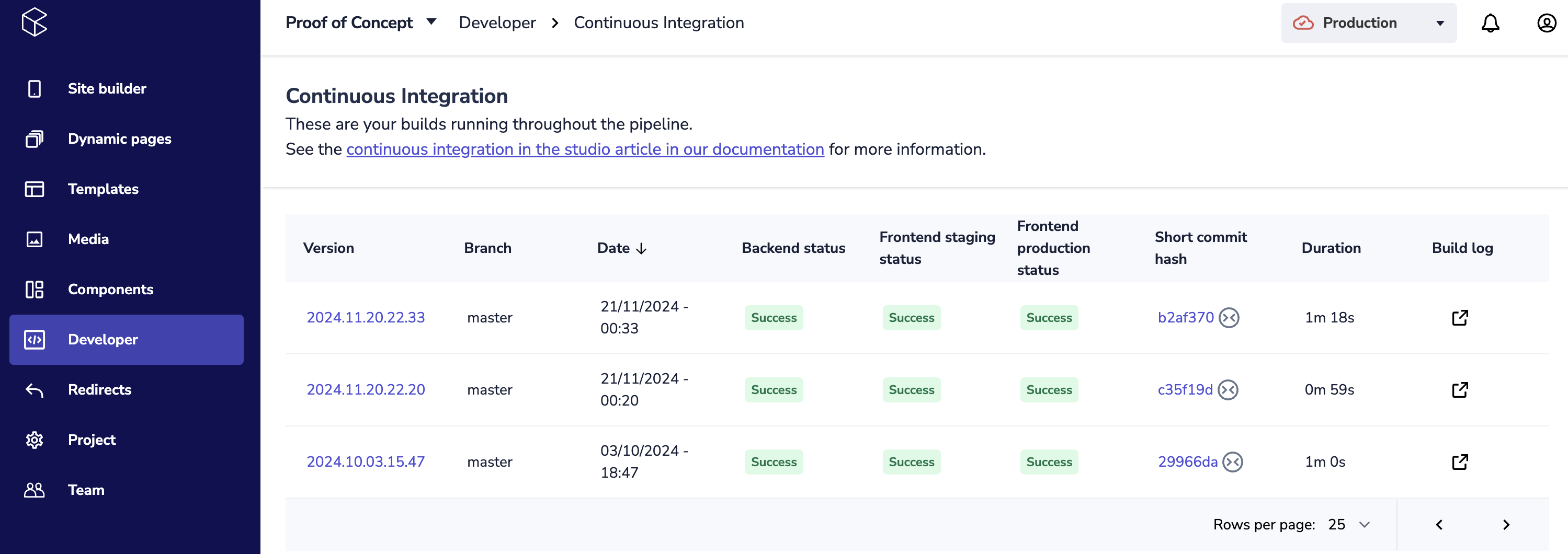Go to previous page of builds
The image size is (1568, 554).
pyautogui.click(x=1439, y=525)
